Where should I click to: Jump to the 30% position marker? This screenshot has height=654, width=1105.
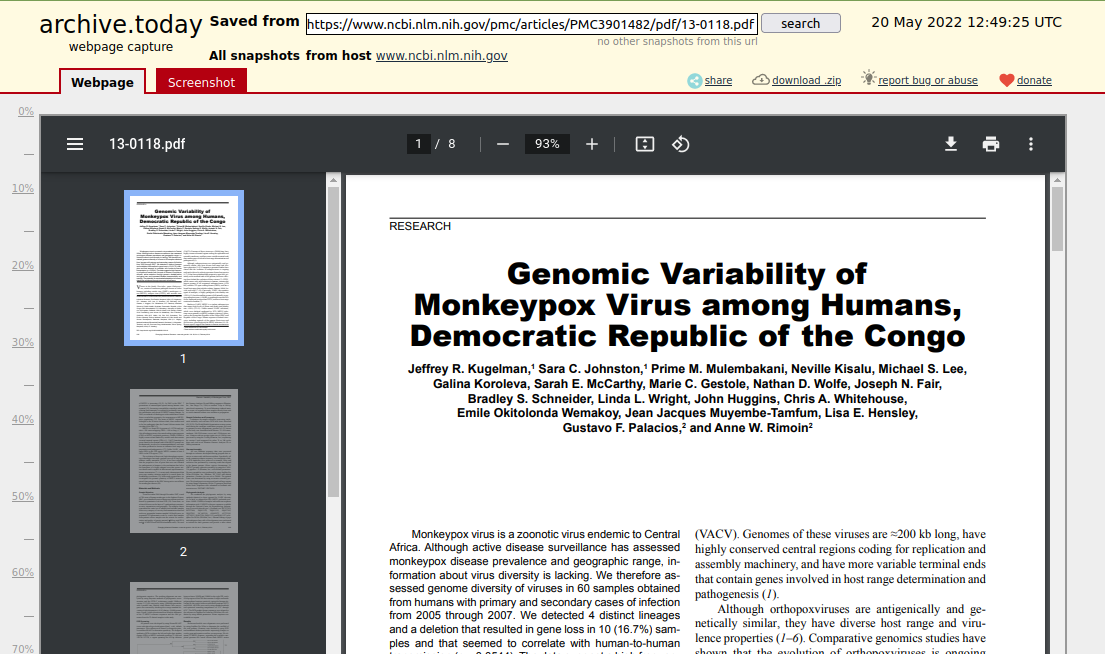pos(23,342)
